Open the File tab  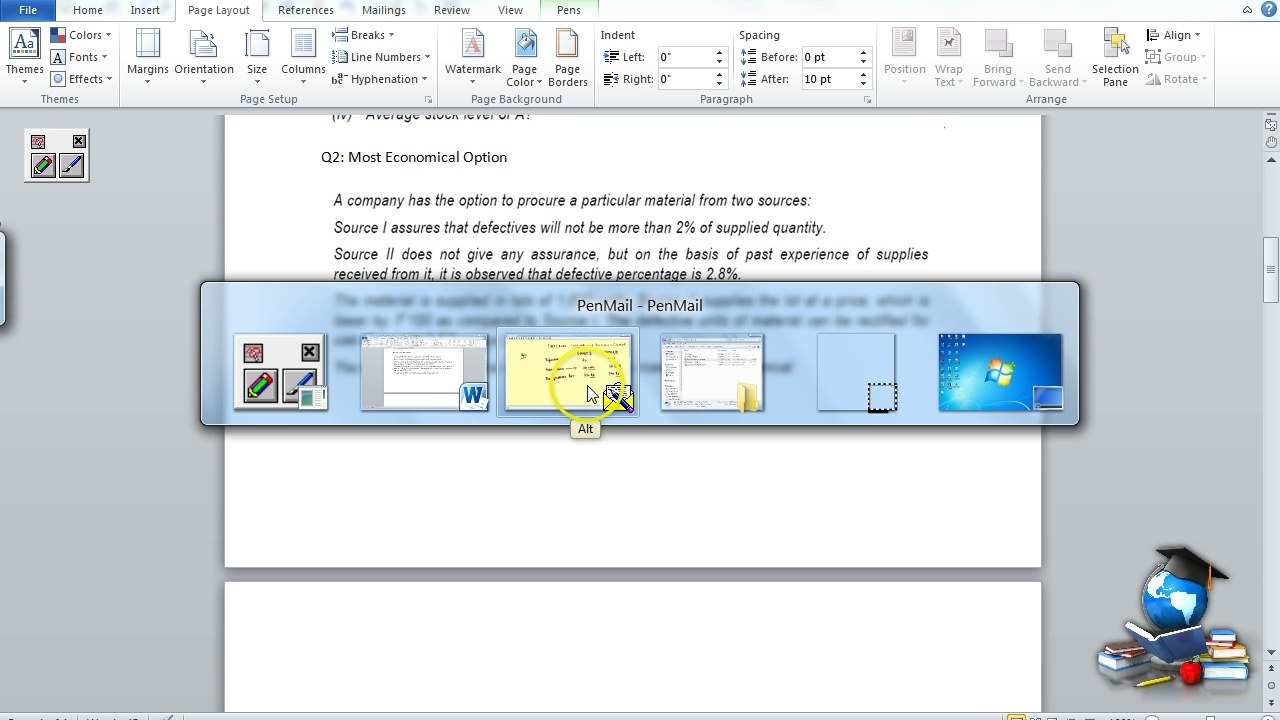(28, 10)
